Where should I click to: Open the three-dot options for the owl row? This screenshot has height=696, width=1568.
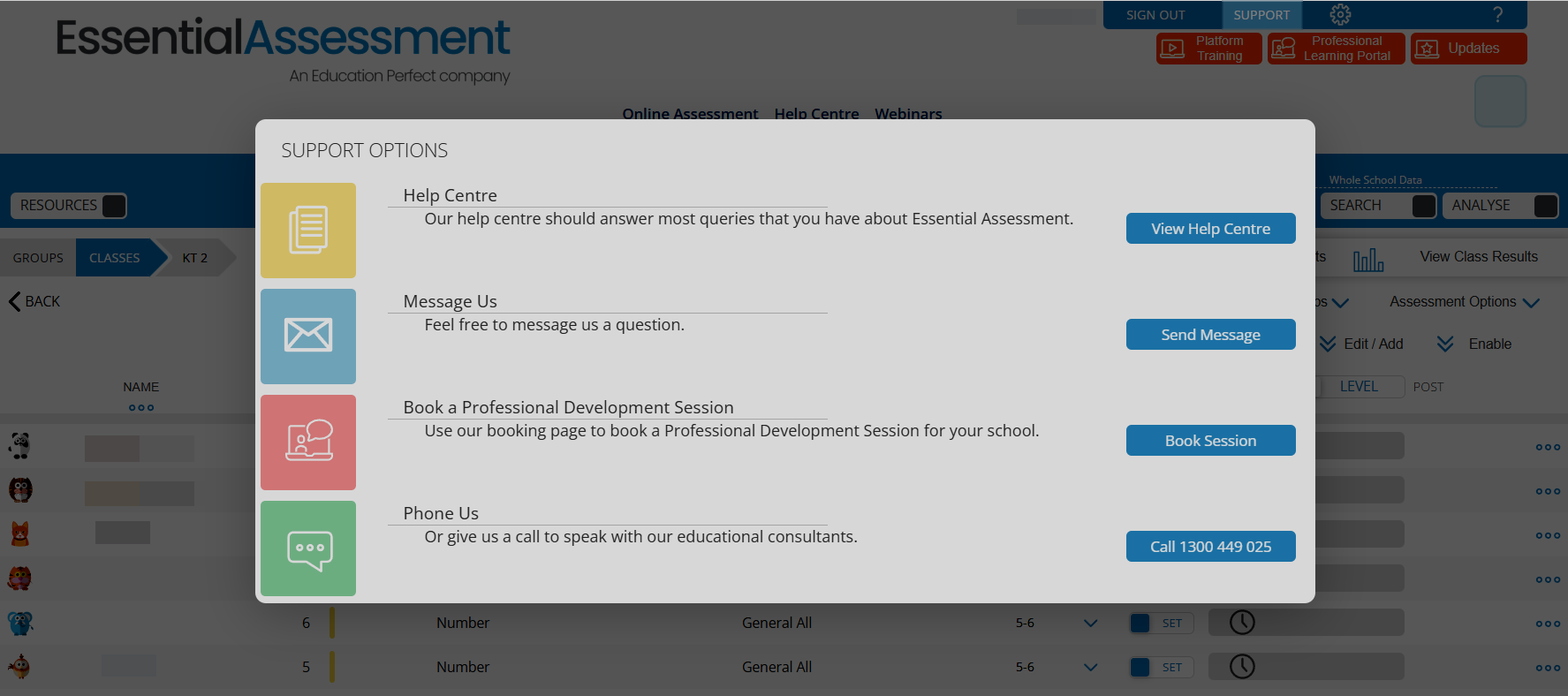click(x=1548, y=492)
